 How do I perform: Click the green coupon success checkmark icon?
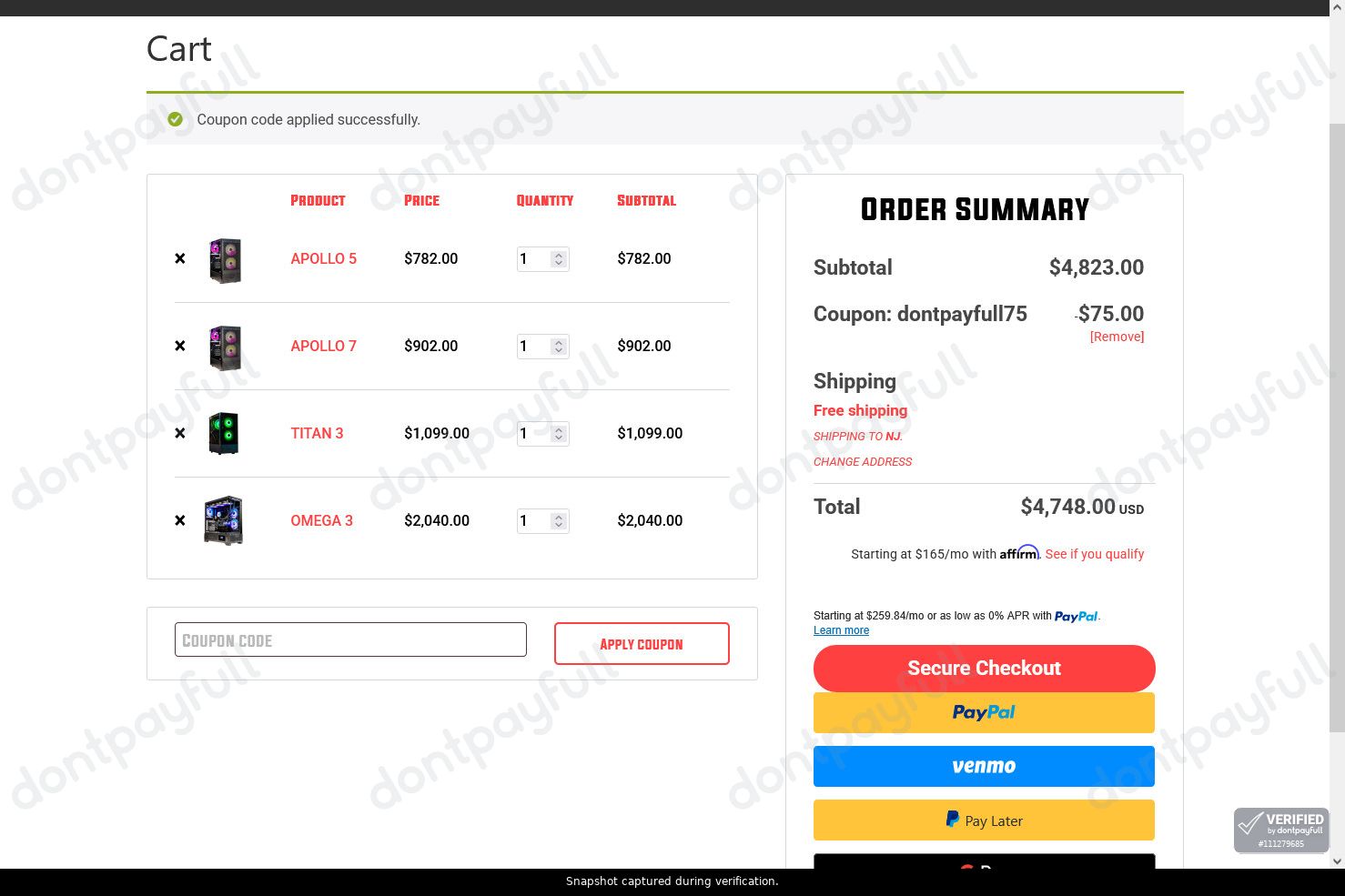[176, 119]
